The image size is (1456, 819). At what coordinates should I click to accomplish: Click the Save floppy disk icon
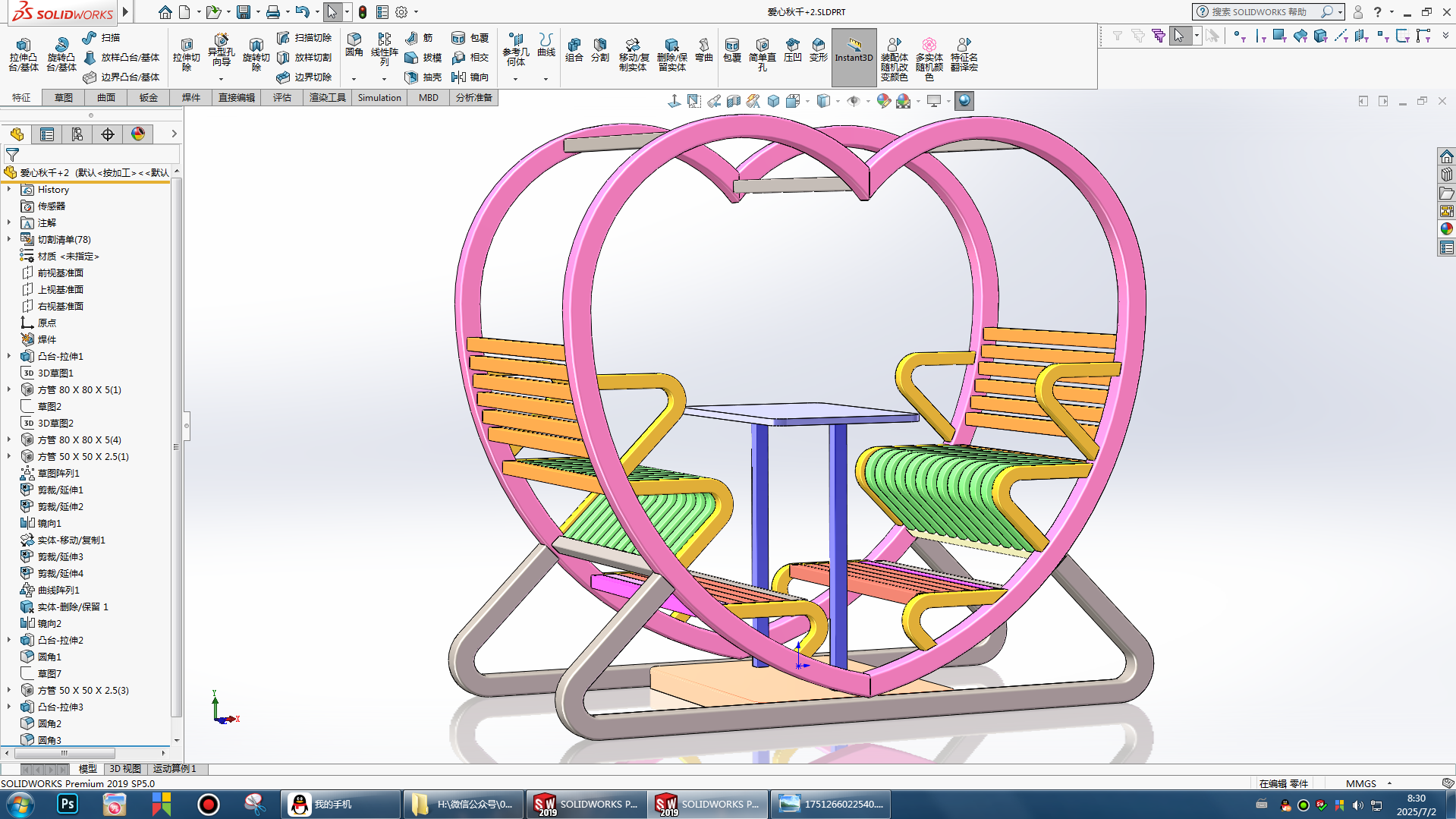tap(244, 12)
